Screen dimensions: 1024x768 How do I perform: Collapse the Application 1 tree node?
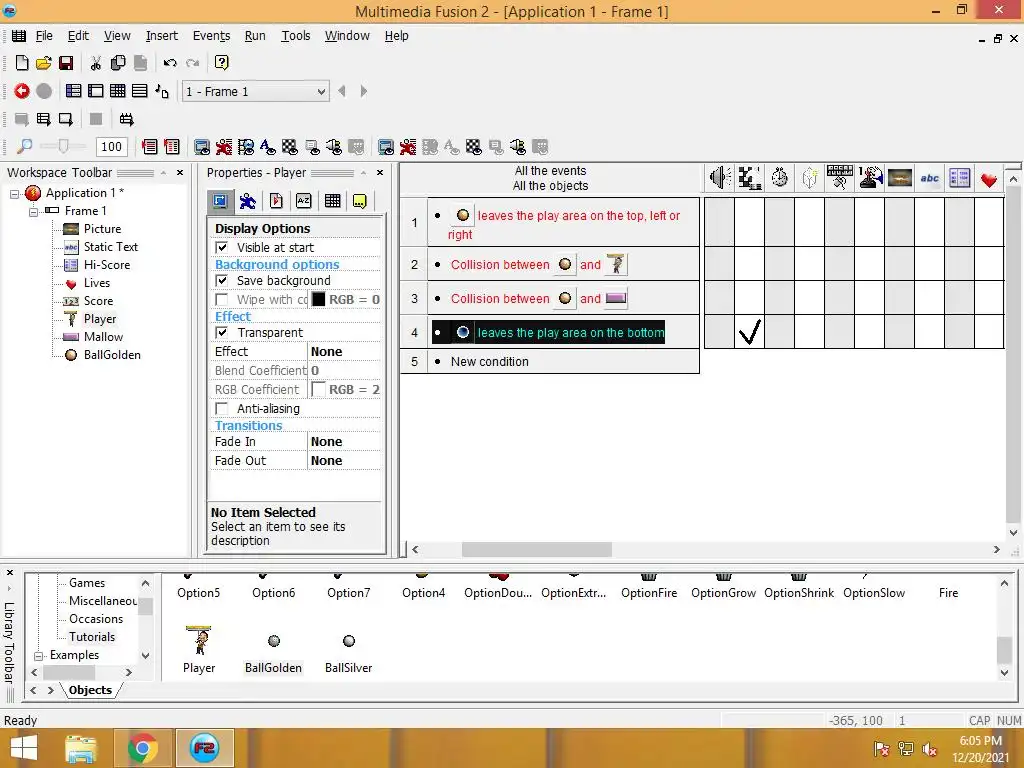pyautogui.click(x=14, y=193)
